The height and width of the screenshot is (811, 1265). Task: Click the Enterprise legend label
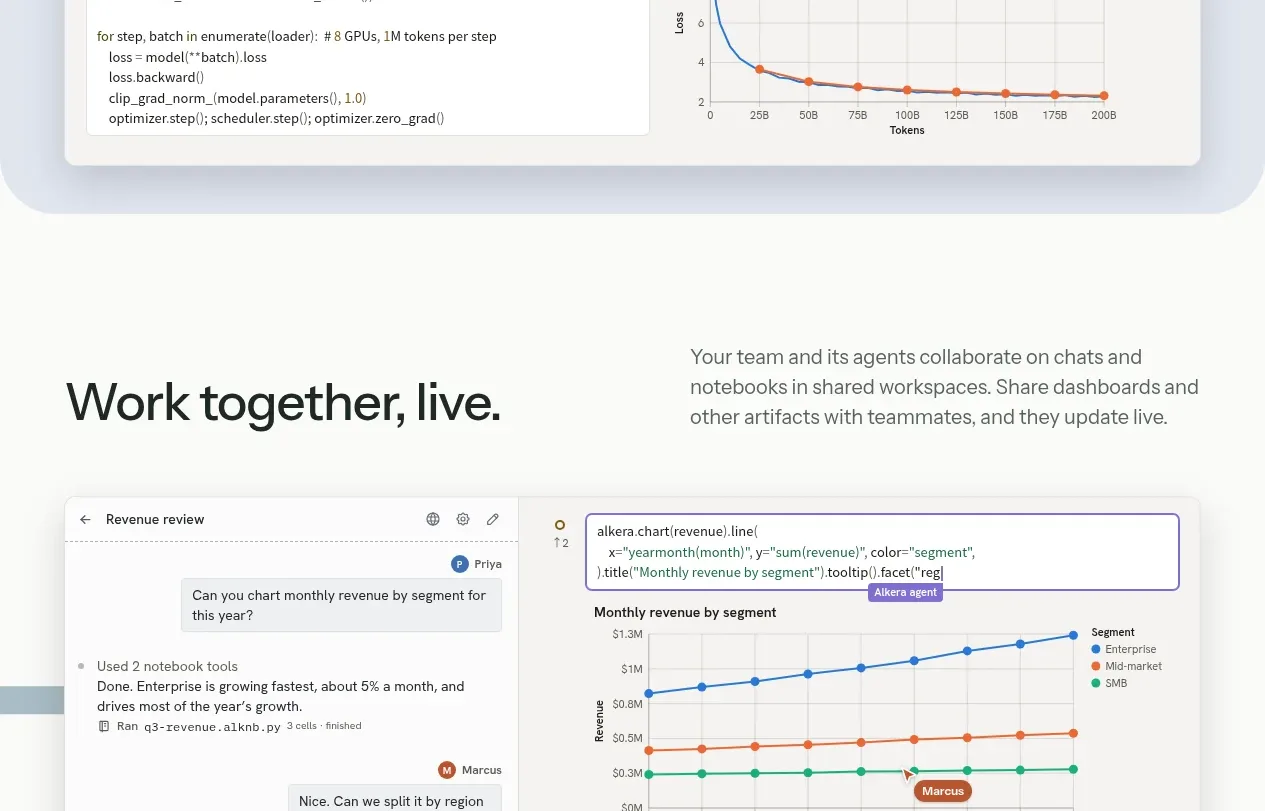click(1131, 649)
